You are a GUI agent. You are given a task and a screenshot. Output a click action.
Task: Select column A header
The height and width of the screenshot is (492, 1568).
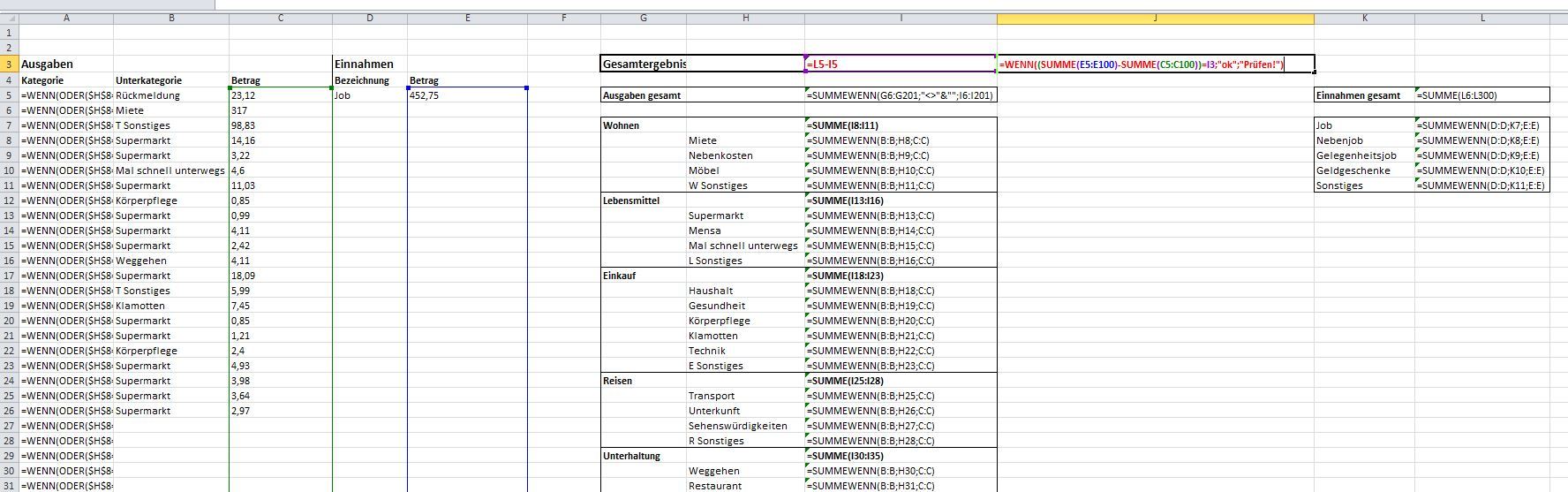[66, 18]
